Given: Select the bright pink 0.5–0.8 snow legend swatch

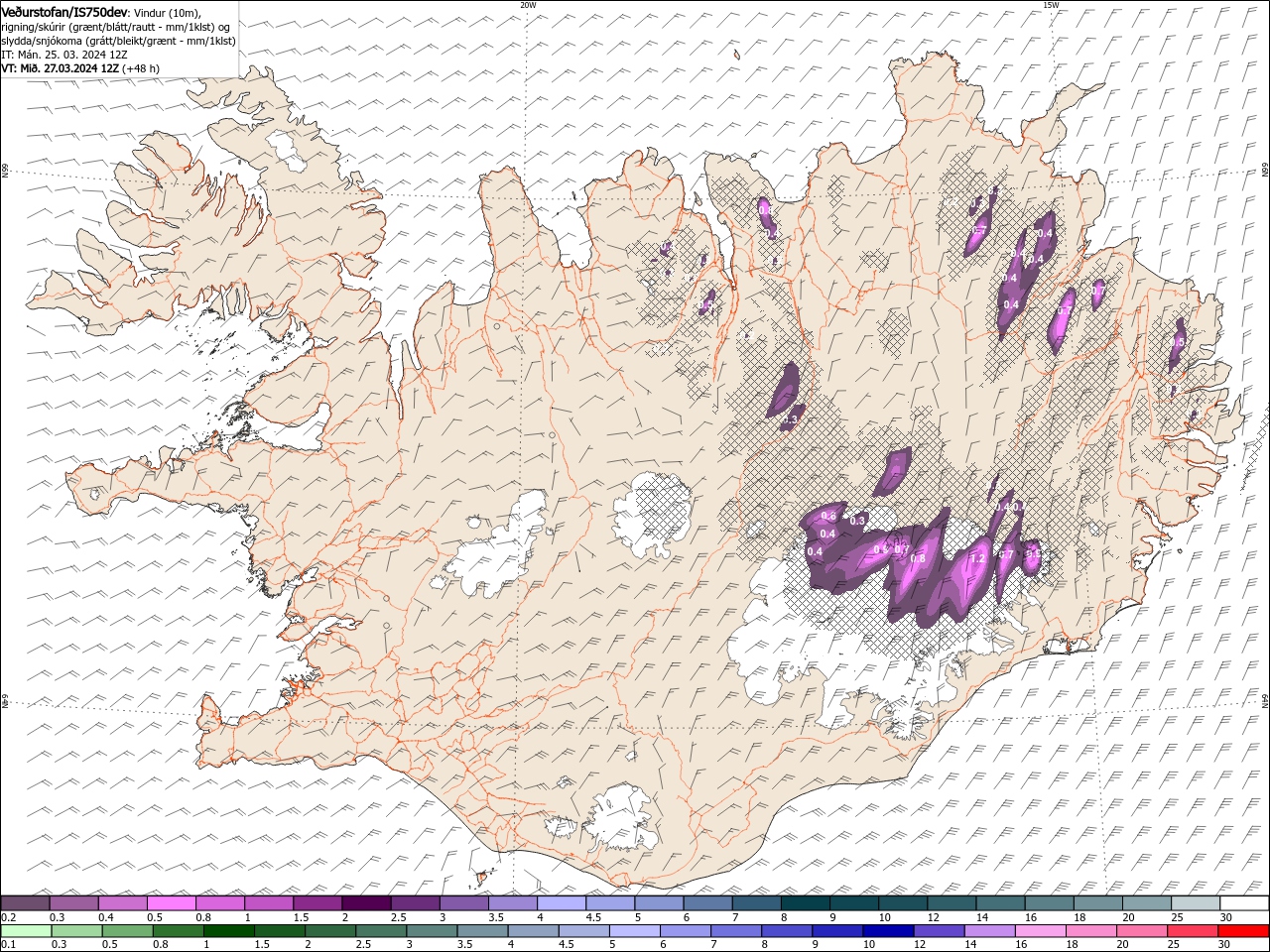Looking at the screenshot, I should (x=172, y=903).
